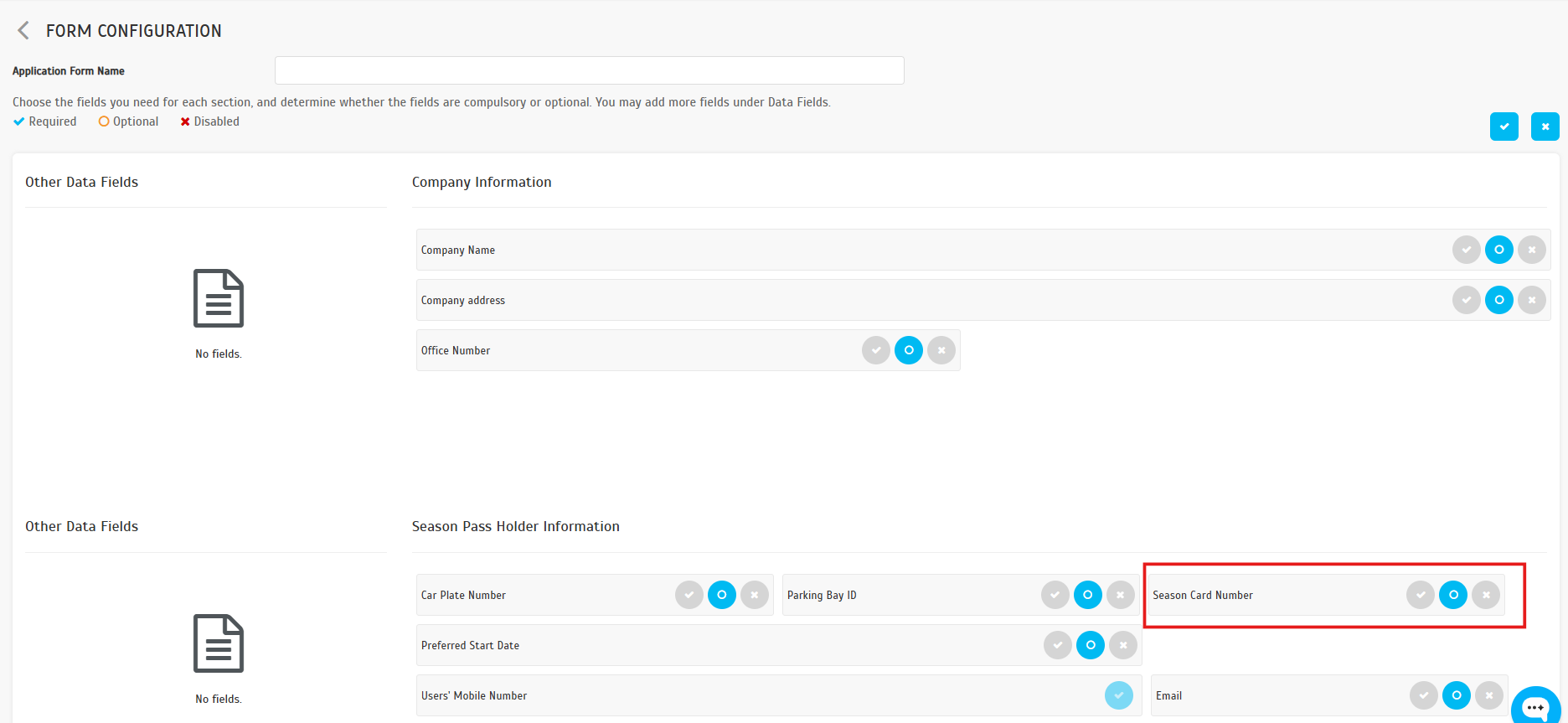Screen dimensions: 1568x723
Task: Click the document icon in lower Other Data Fields
Action: coord(219,643)
